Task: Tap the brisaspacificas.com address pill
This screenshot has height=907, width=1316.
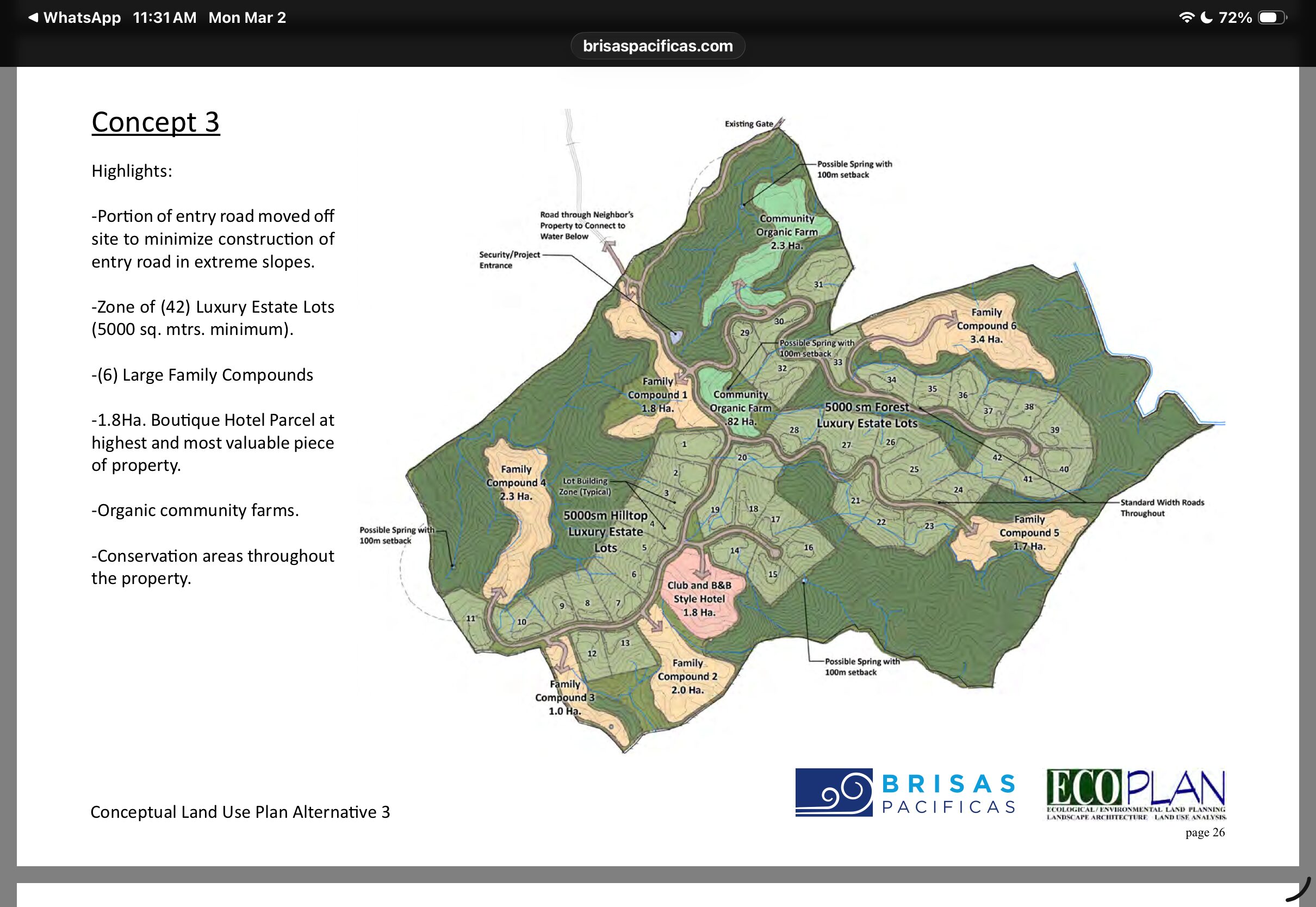Action: click(657, 46)
